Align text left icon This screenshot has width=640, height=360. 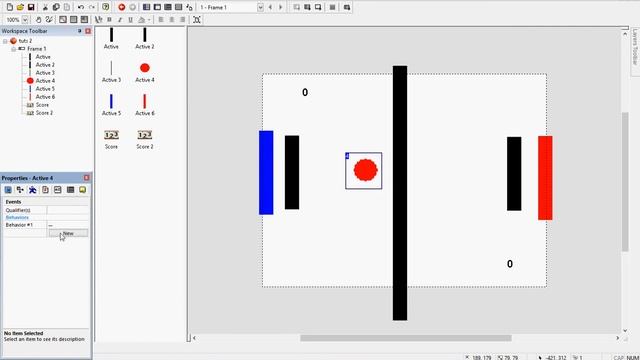(161, 20)
